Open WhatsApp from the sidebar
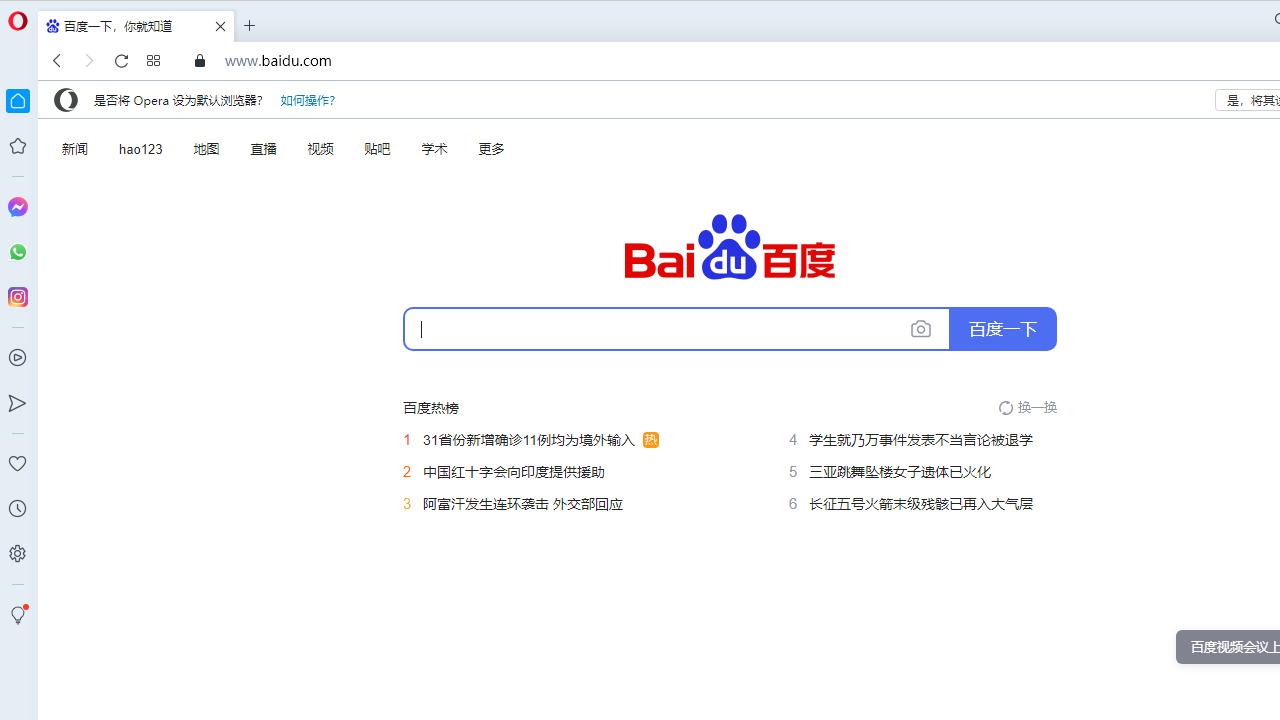Viewport: 1280px width, 720px height. pyautogui.click(x=17, y=252)
